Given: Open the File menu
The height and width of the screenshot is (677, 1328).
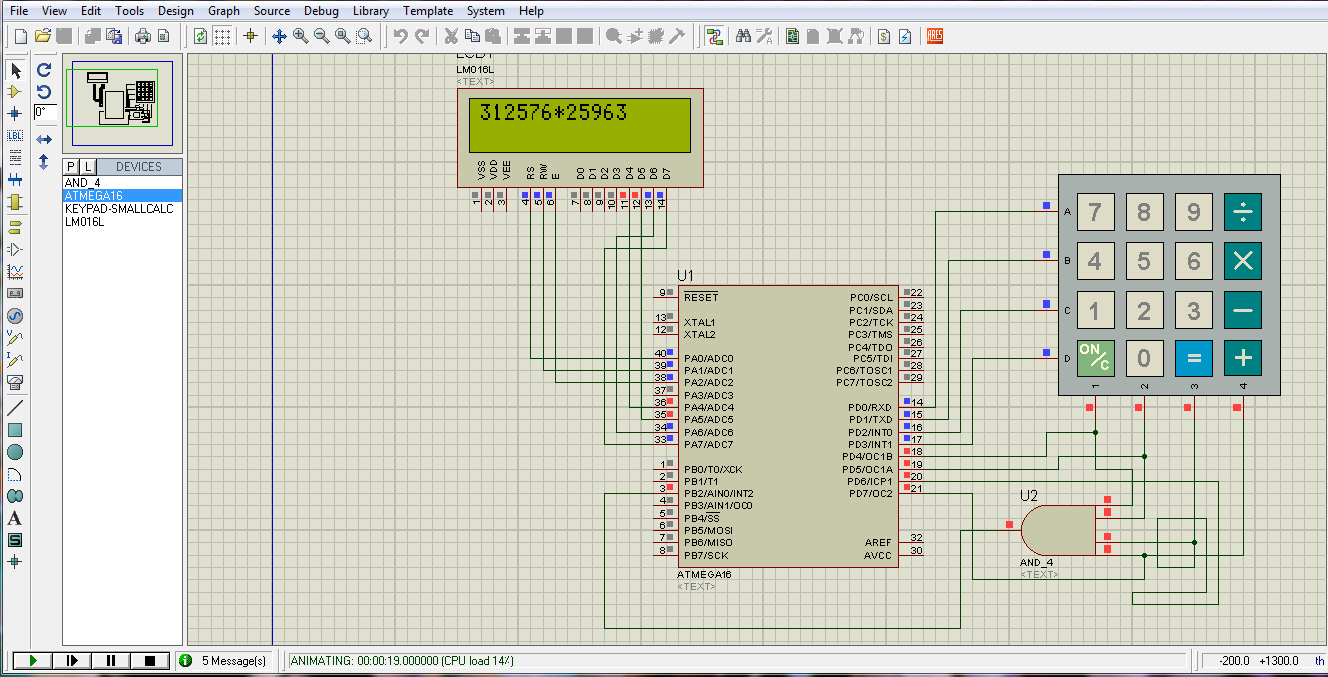Looking at the screenshot, I should coord(19,11).
